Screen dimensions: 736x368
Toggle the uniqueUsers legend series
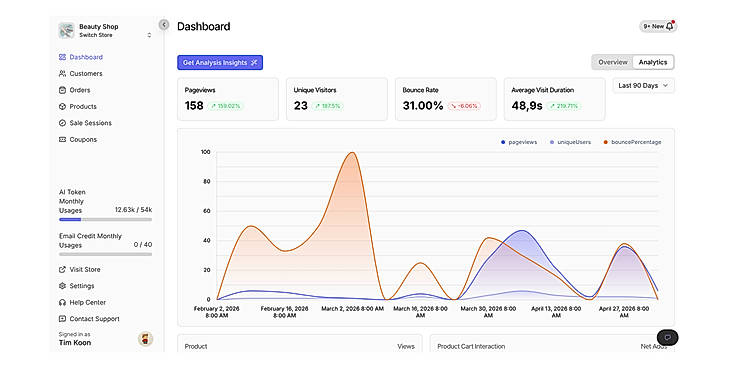[570, 142]
